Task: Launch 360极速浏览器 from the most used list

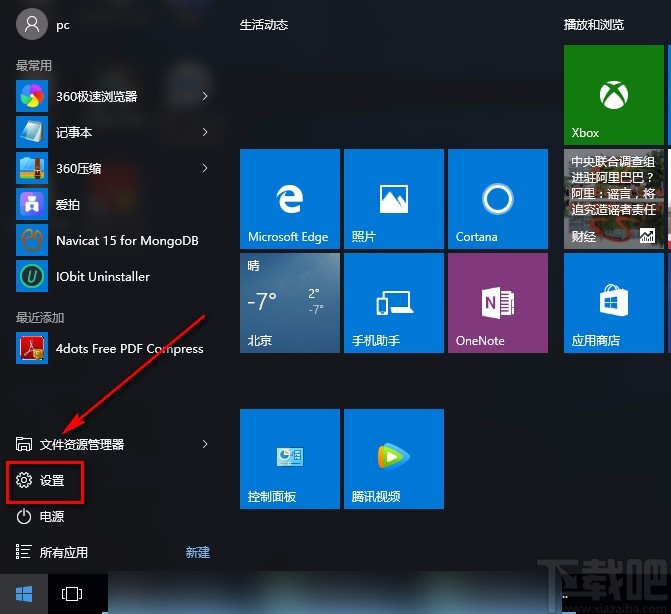Action: pos(113,96)
